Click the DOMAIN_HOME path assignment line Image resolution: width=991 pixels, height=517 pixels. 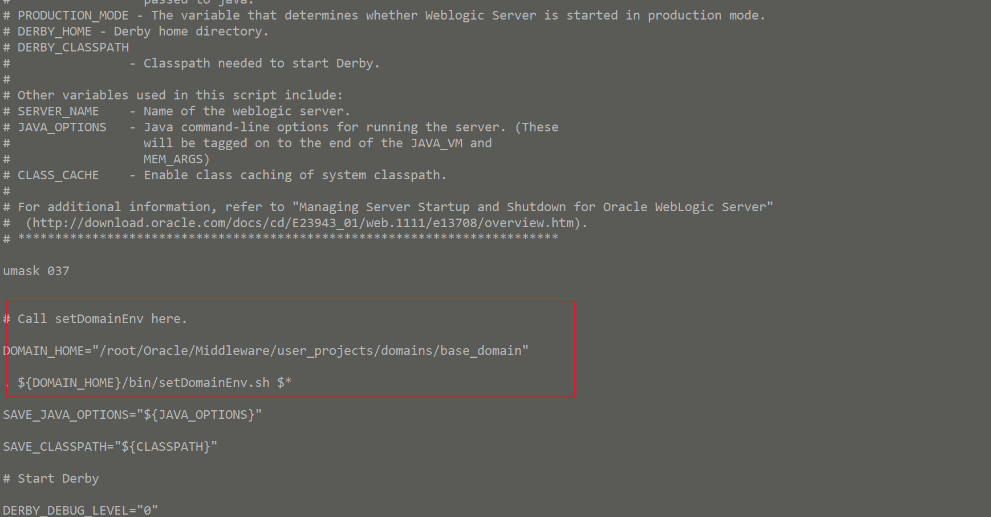click(x=265, y=351)
